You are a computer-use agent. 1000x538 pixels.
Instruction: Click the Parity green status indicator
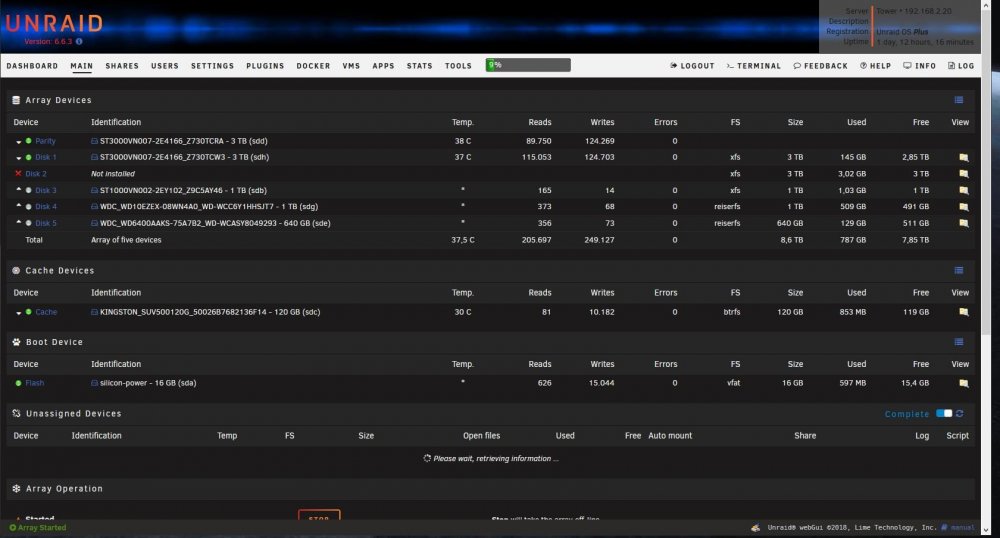[28, 141]
